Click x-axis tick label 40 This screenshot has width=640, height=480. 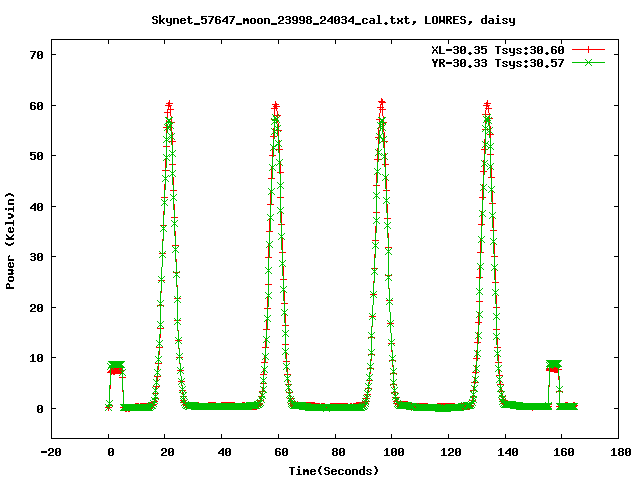pyautogui.click(x=224, y=452)
